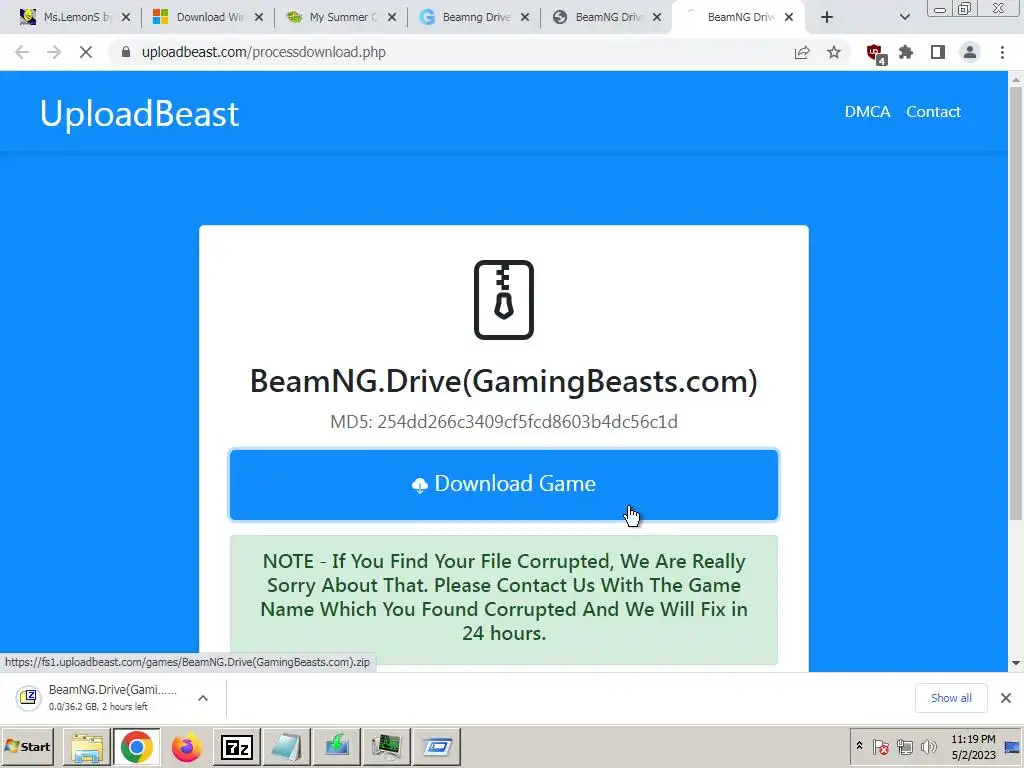Open the Contact link
The image size is (1024, 768).
coord(933,112)
